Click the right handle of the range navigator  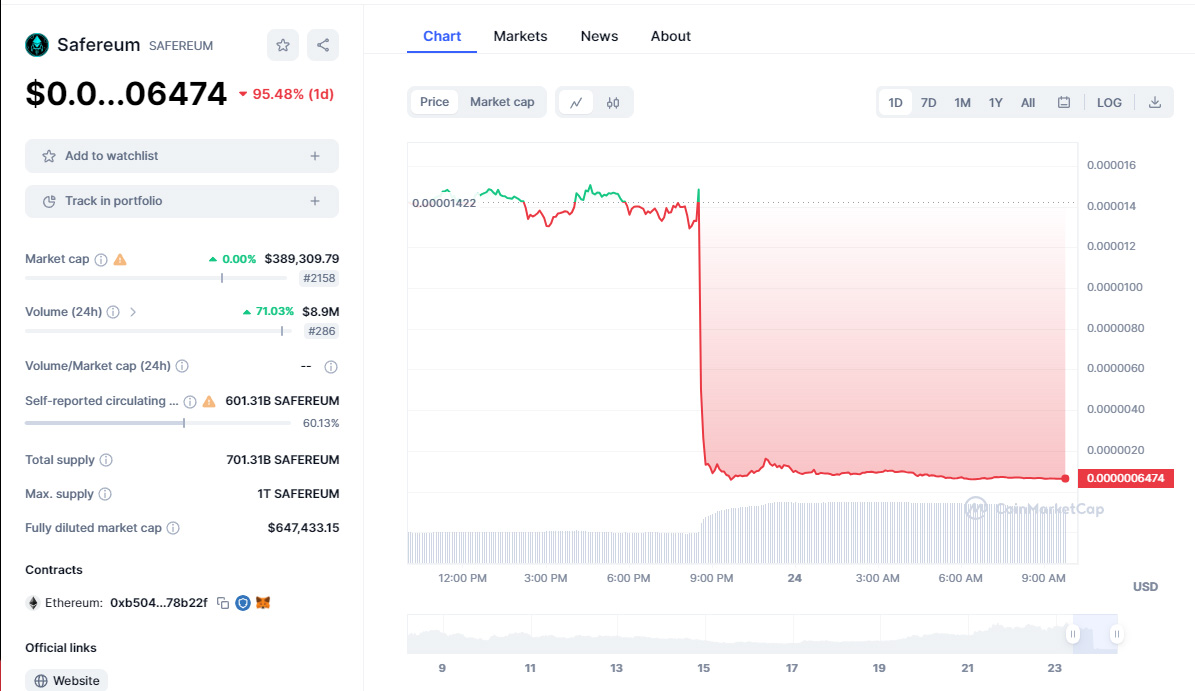click(x=1117, y=634)
